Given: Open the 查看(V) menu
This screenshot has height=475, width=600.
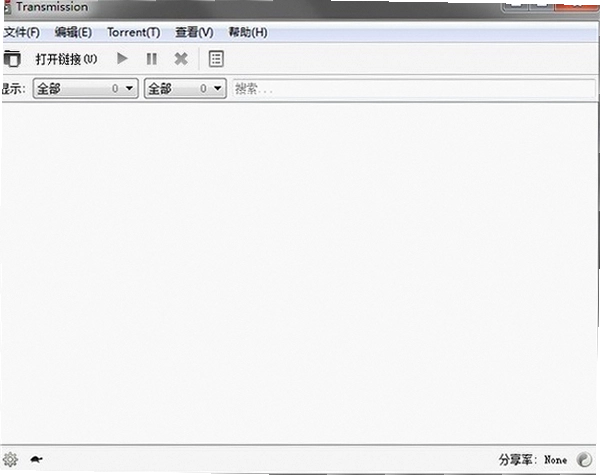Looking at the screenshot, I should pyautogui.click(x=194, y=33).
